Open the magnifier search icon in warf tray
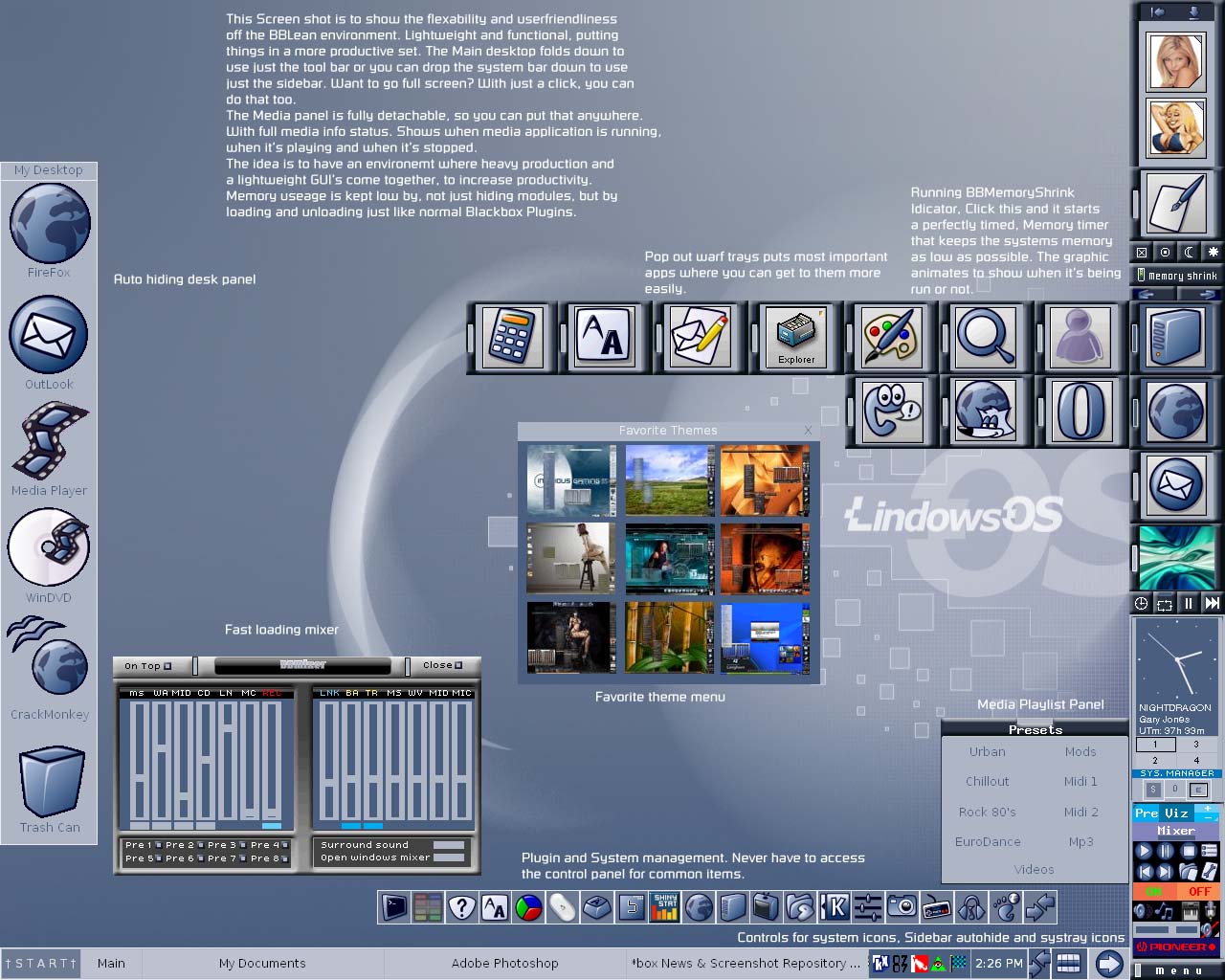 [986, 337]
